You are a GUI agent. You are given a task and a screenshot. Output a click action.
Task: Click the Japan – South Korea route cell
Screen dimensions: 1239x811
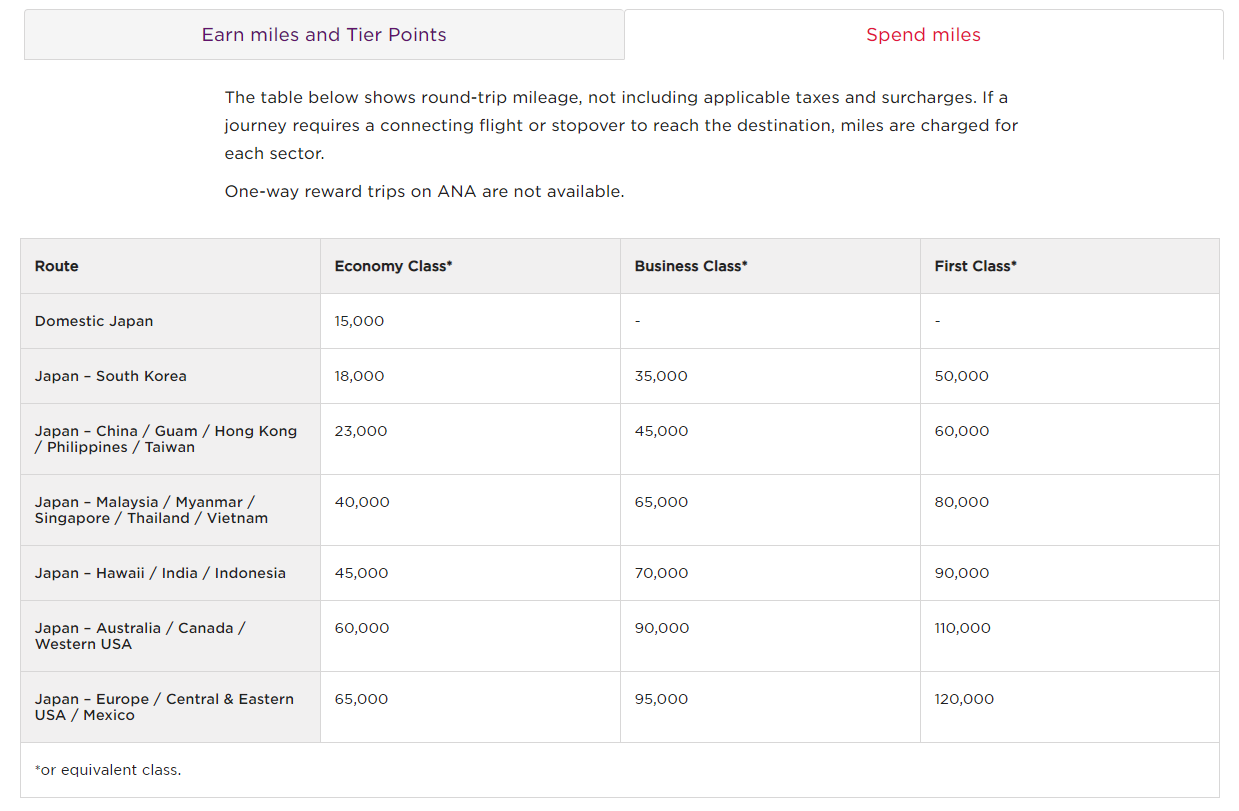[111, 376]
